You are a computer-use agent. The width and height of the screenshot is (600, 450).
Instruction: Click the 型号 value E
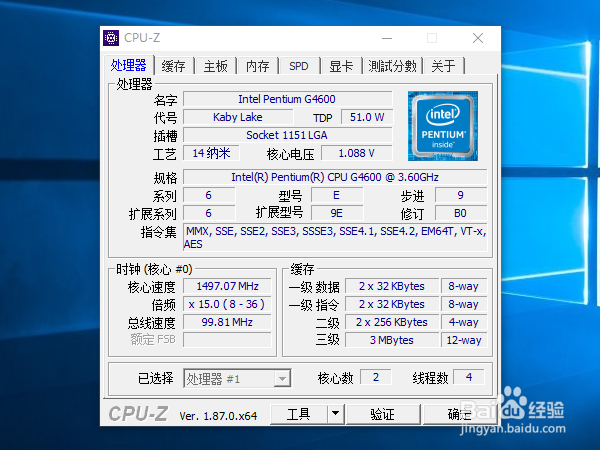coord(337,195)
